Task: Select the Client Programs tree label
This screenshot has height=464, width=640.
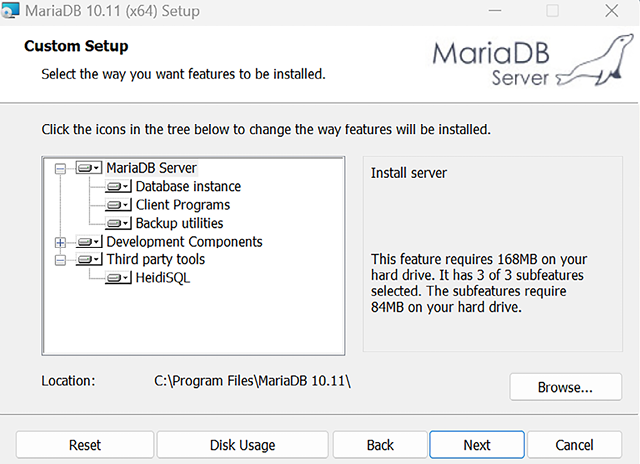Action: pos(183,205)
